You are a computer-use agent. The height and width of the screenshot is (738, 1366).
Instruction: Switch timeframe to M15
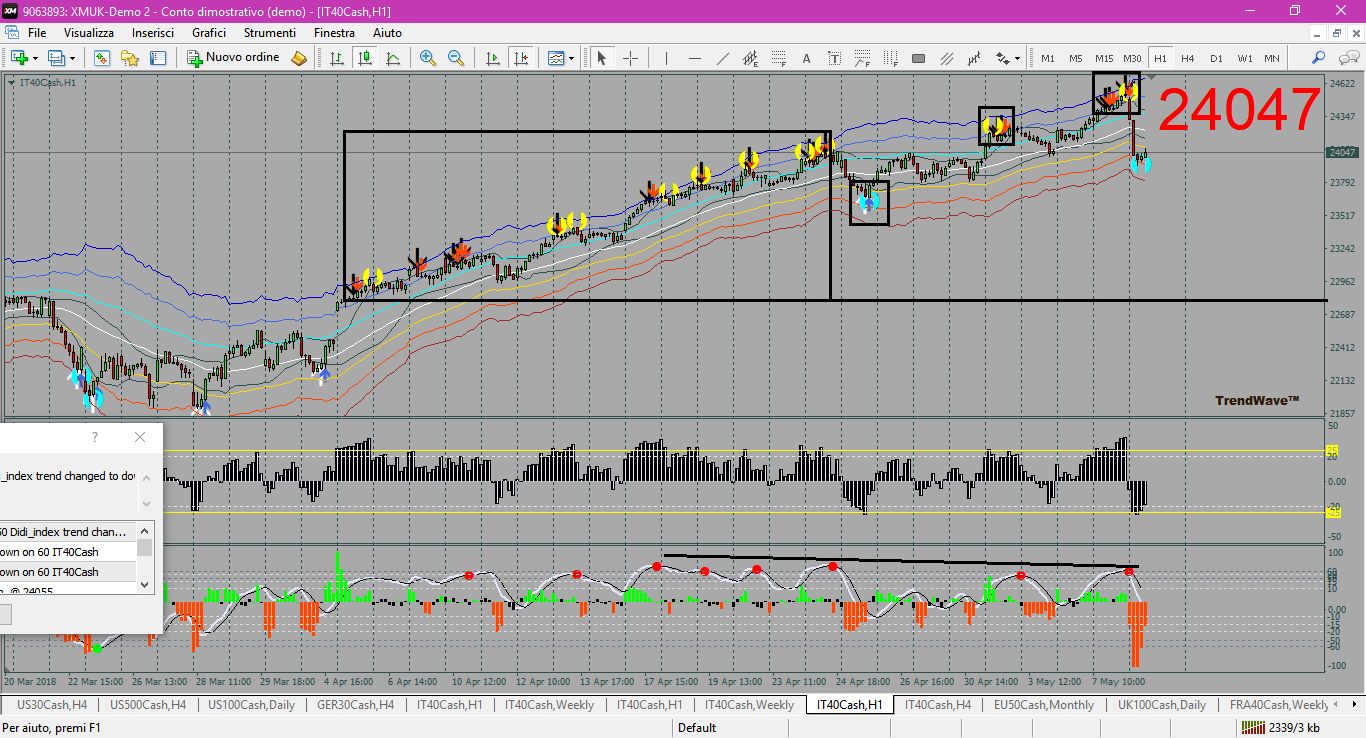point(1104,58)
